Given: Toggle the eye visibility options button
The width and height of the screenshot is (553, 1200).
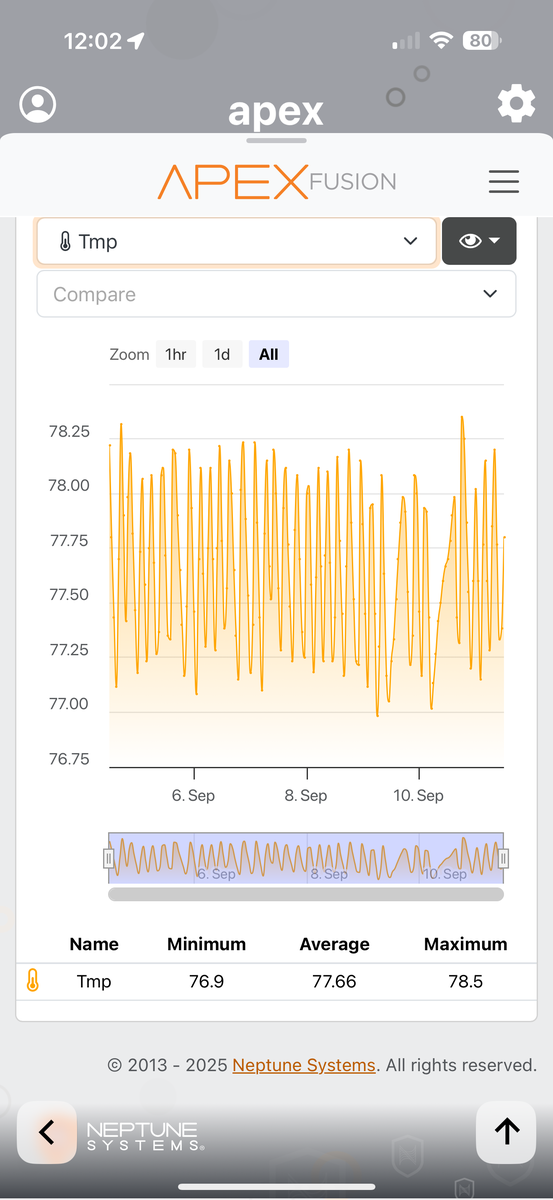Looking at the screenshot, I should 479,241.
